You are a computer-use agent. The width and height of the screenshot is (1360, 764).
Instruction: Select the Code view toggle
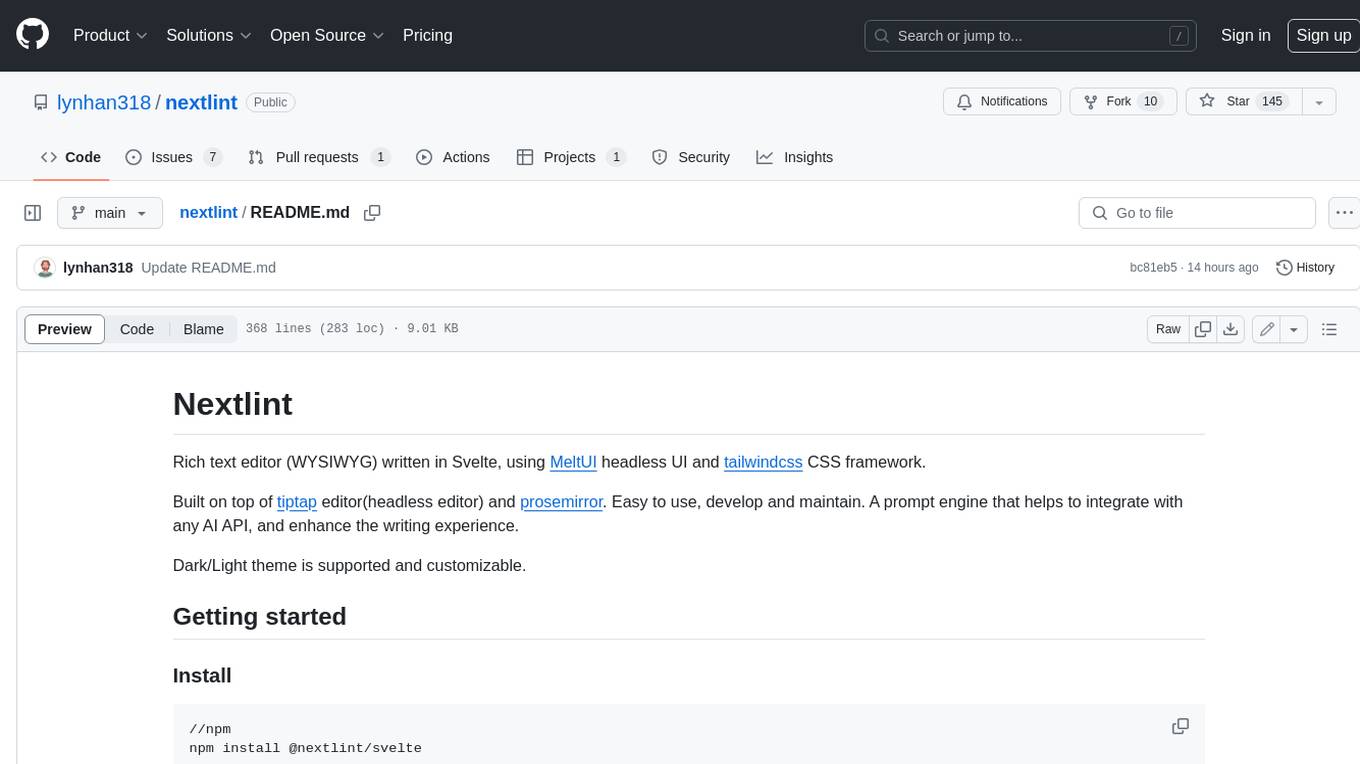pyautogui.click(x=137, y=329)
